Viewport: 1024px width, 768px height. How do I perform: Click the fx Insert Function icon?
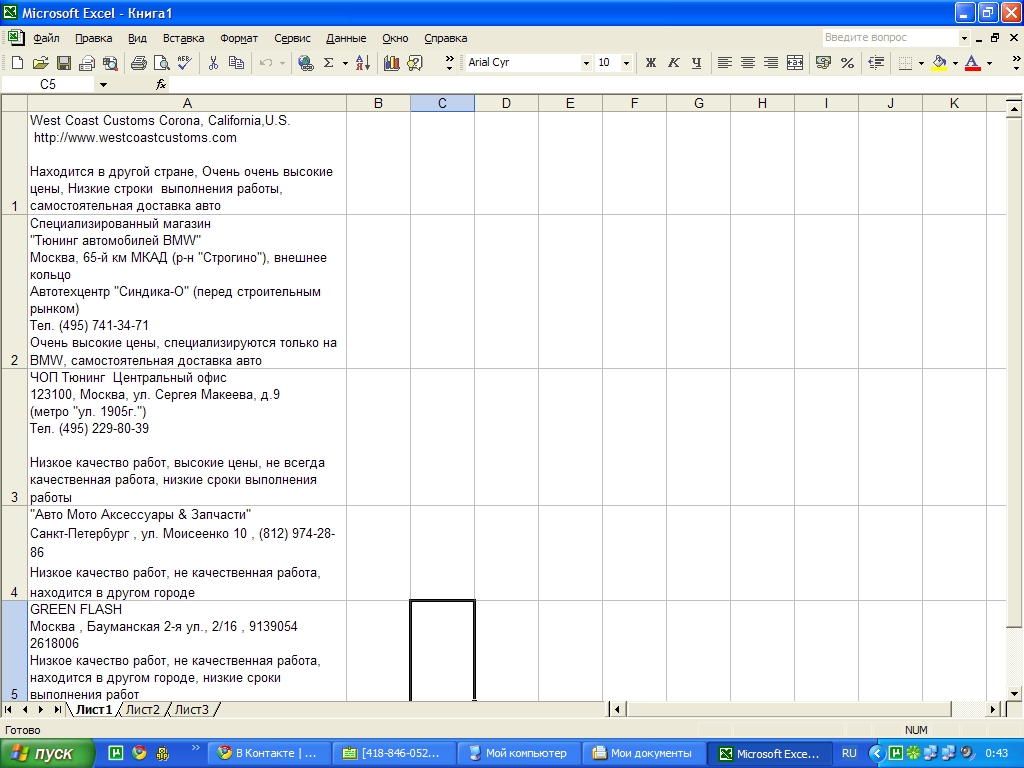161,84
